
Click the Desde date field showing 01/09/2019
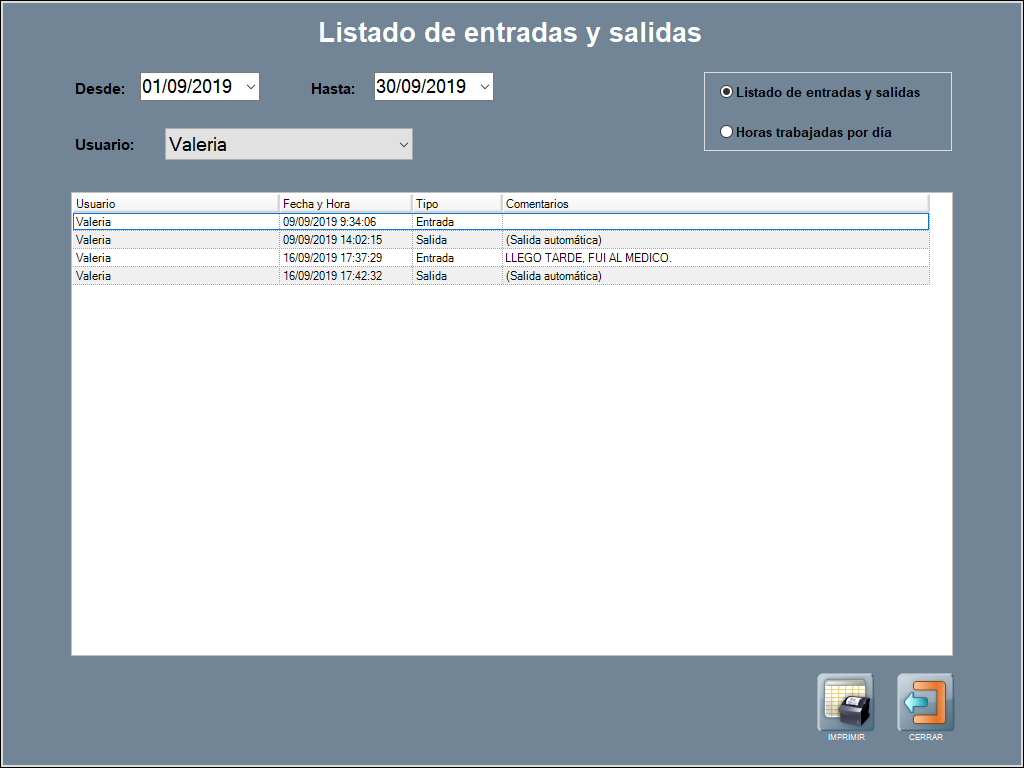coord(188,87)
